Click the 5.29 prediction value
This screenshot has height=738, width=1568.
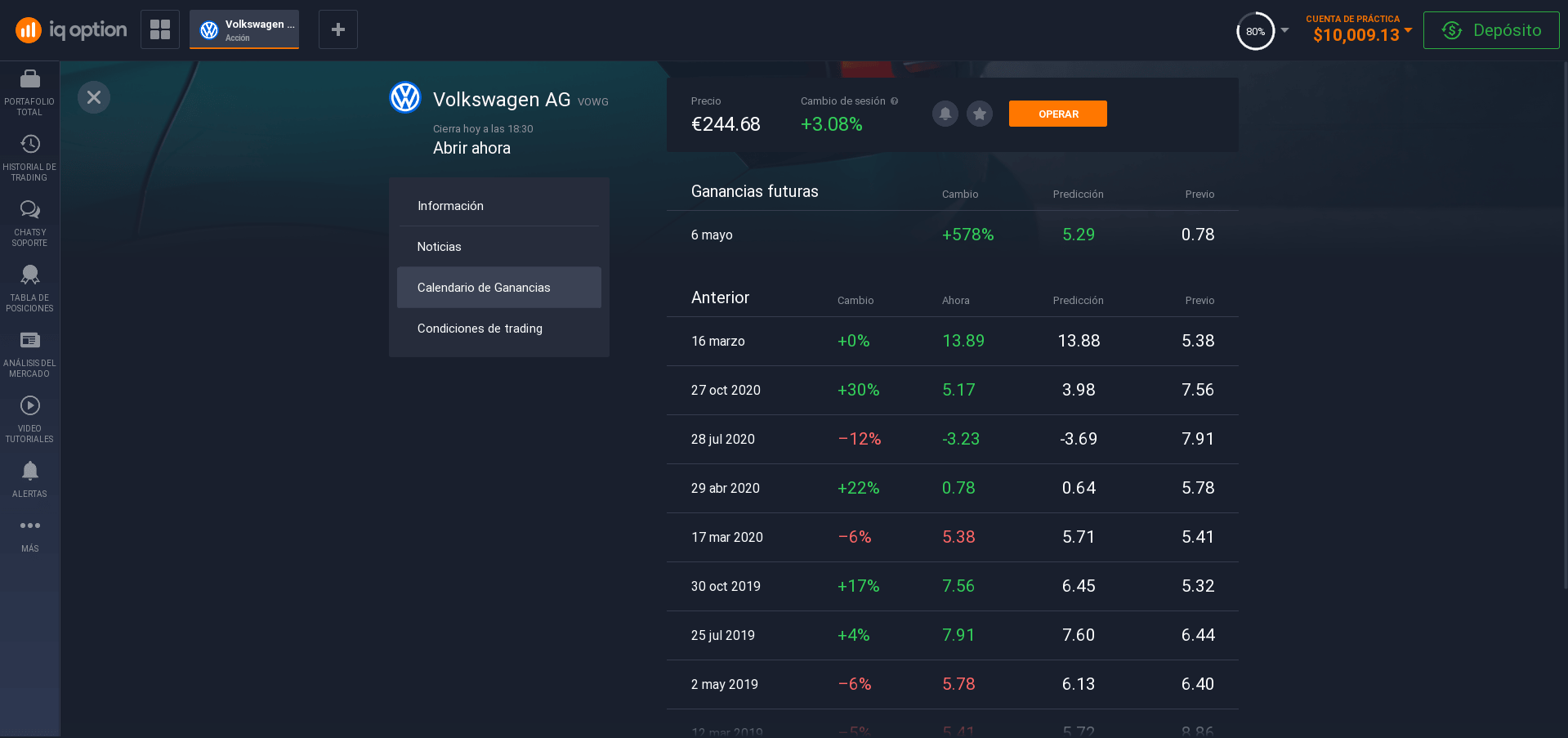click(1079, 235)
